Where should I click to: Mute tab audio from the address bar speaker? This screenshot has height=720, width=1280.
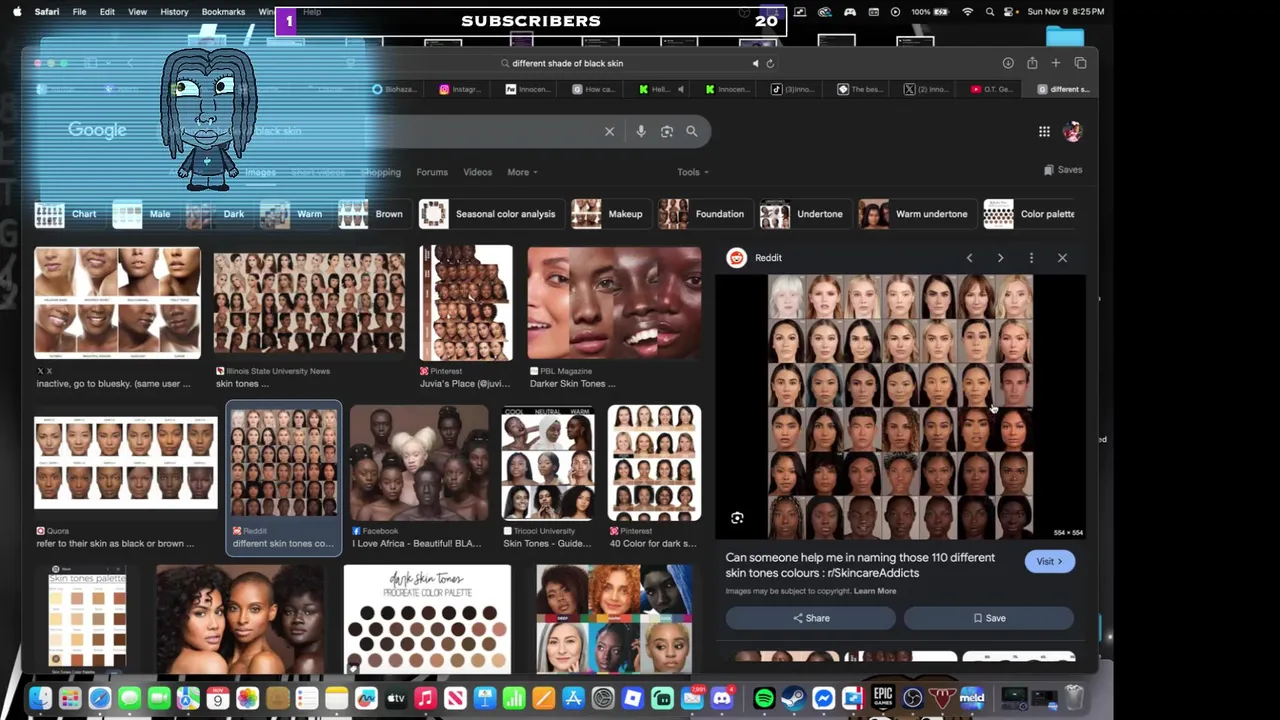pyautogui.click(x=755, y=63)
